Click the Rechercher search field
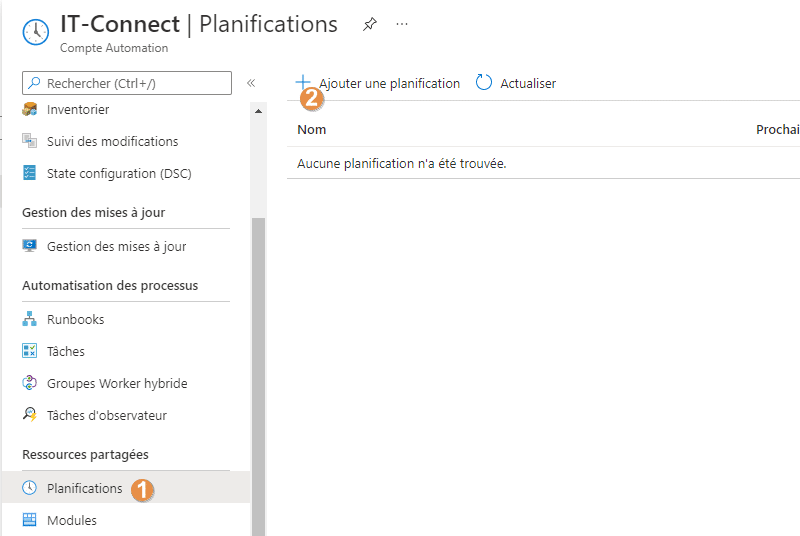The height and width of the screenshot is (536, 800). click(x=127, y=83)
